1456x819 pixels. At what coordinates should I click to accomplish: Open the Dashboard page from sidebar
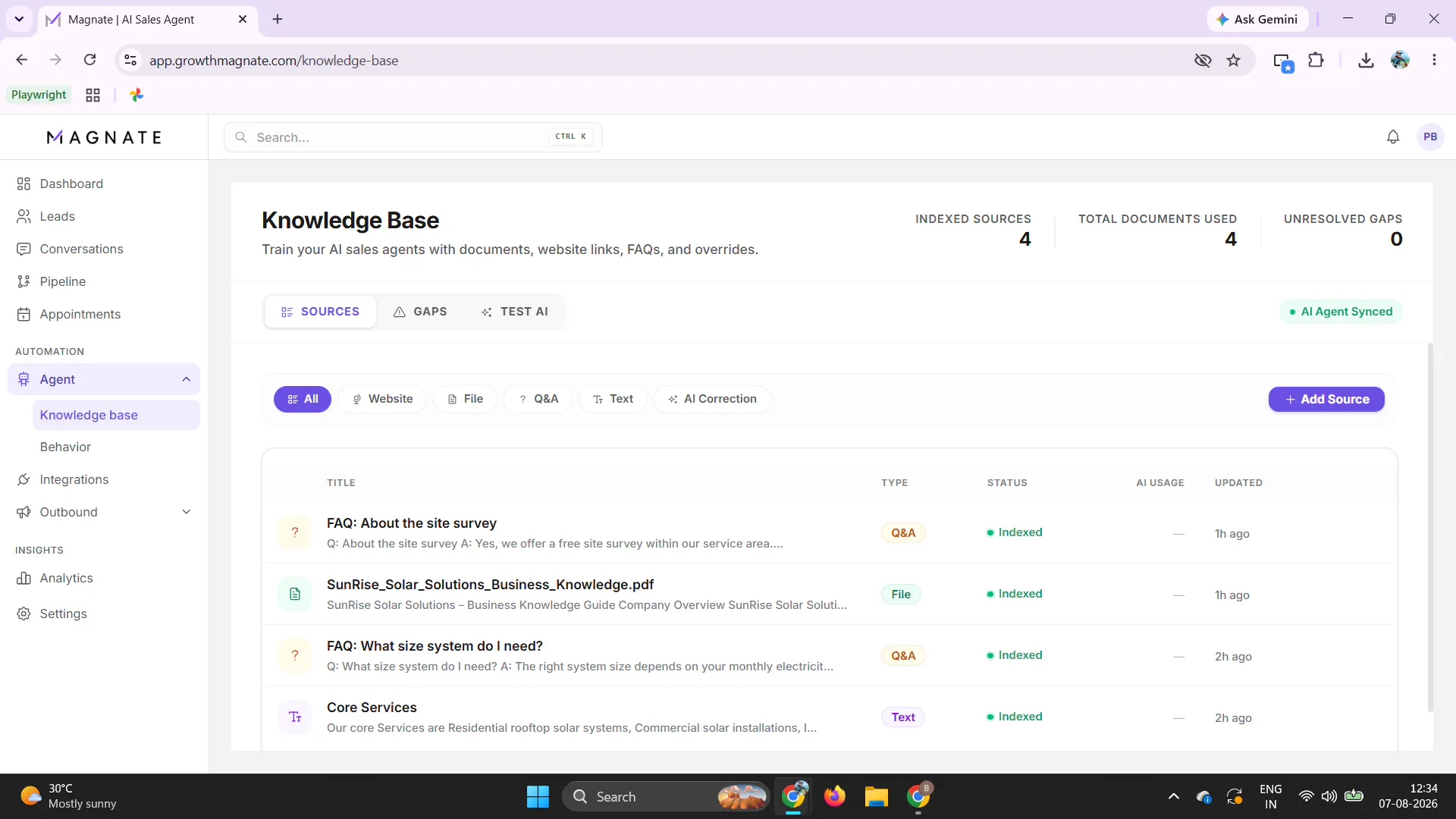(104, 184)
